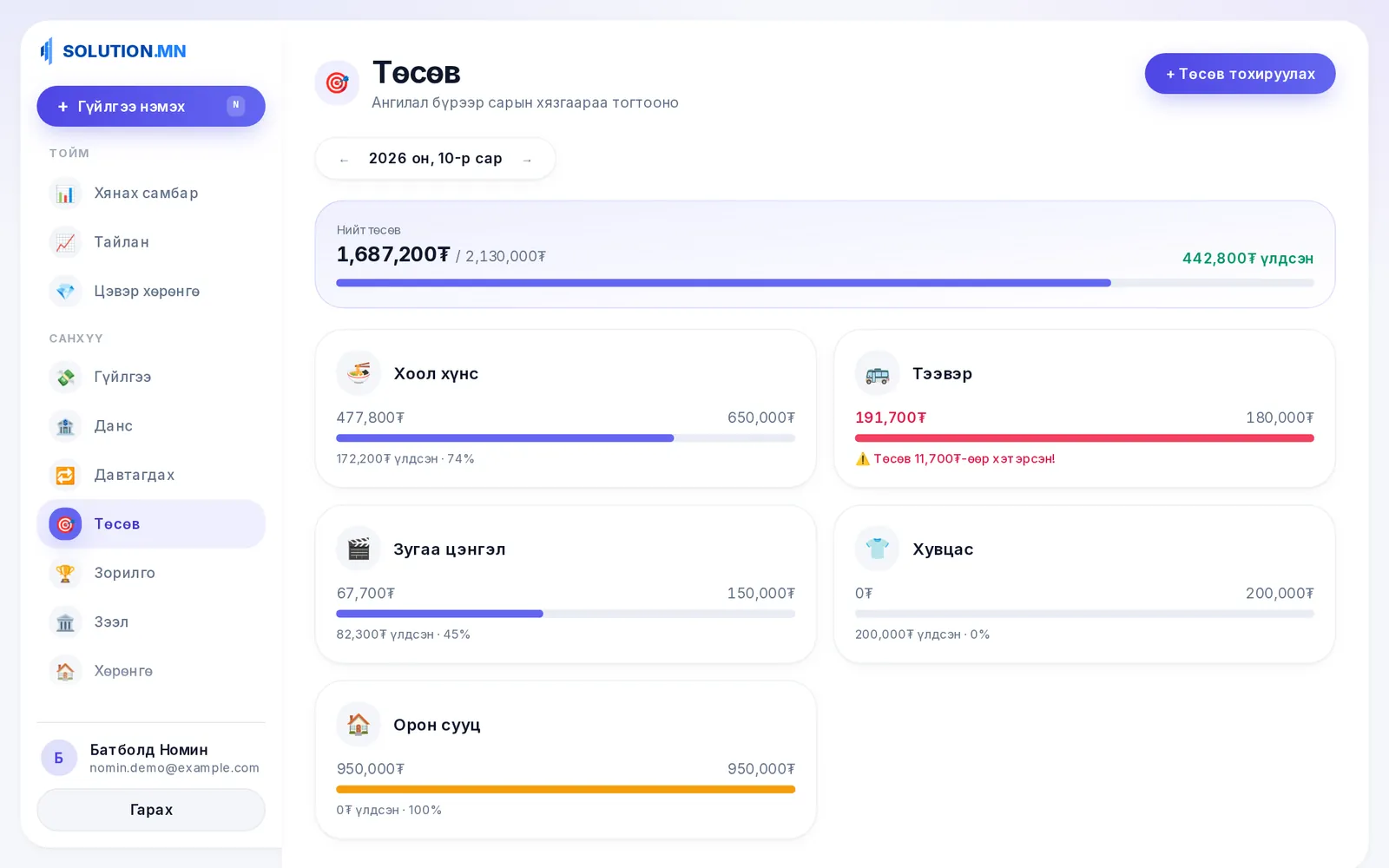Click the 200,000₮ үлдсэн · 0% text
The image size is (1389, 868).
pyautogui.click(x=922, y=635)
